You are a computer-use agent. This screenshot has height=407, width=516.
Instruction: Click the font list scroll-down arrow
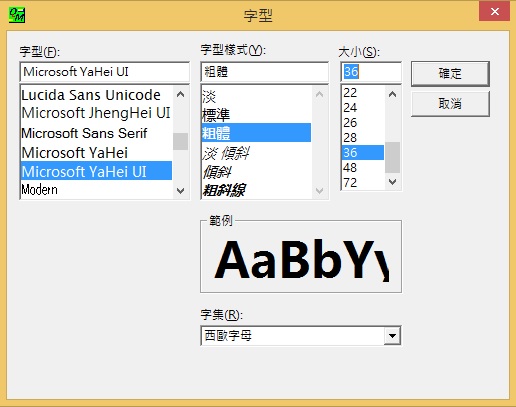coord(180,191)
